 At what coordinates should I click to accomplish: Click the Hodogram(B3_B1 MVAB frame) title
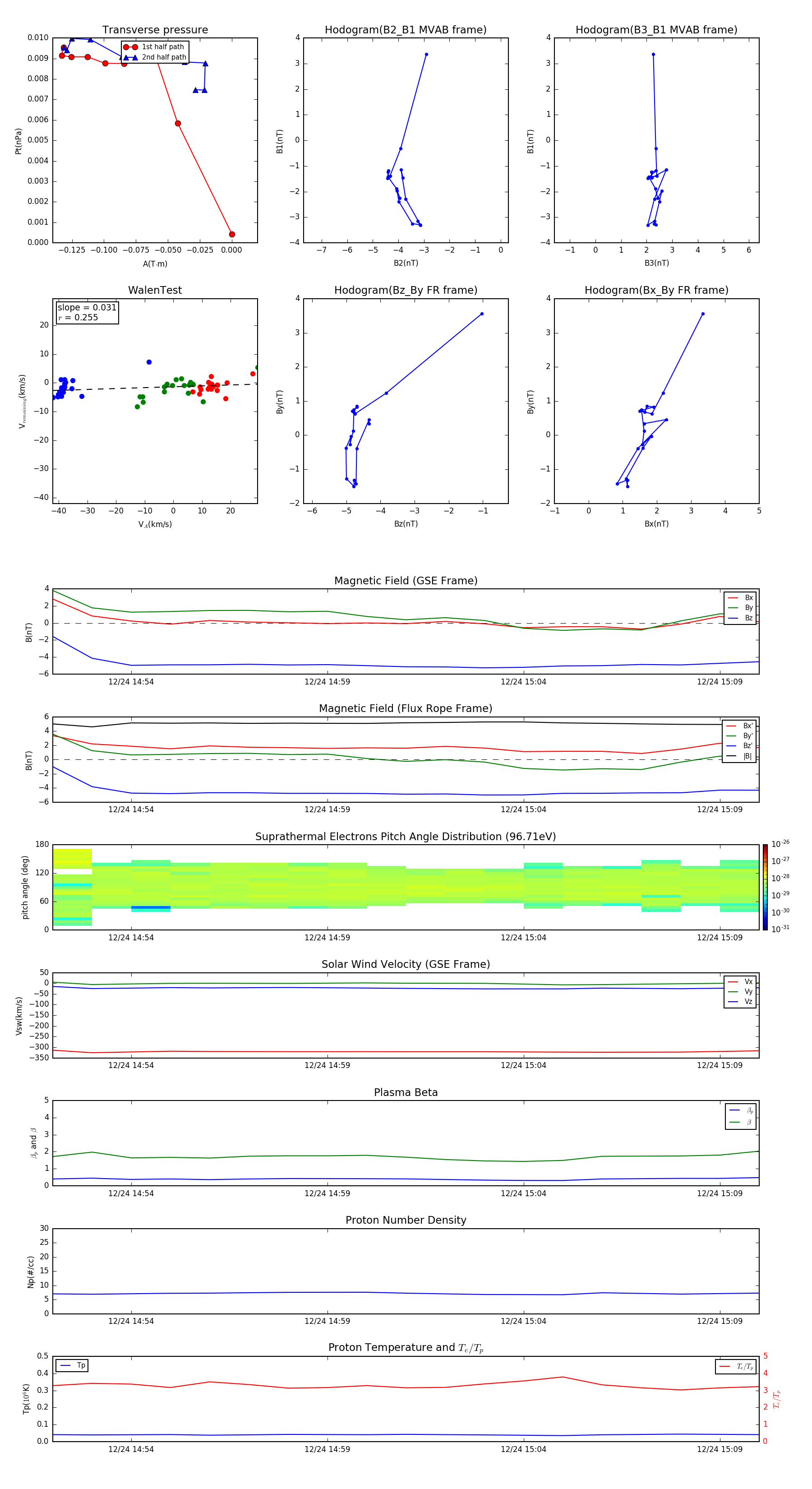(x=656, y=30)
